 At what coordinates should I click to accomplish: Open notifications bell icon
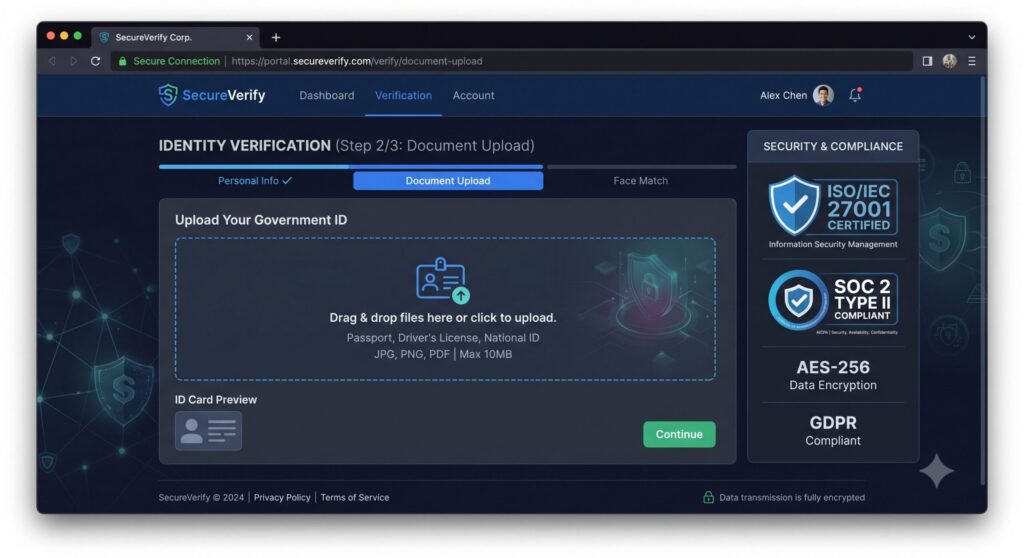tap(855, 95)
